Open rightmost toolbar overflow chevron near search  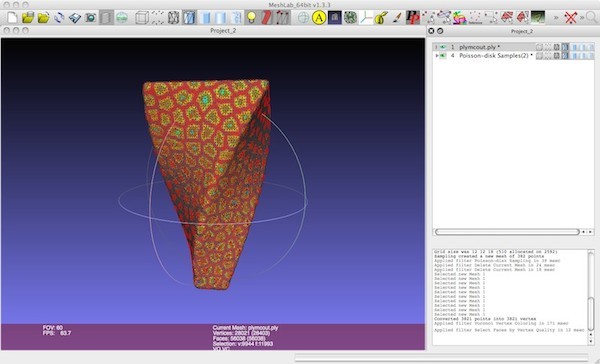point(582,18)
